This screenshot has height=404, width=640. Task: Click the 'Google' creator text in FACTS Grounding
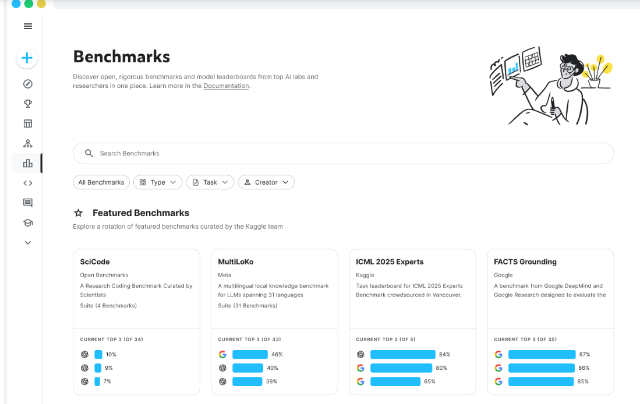503,275
